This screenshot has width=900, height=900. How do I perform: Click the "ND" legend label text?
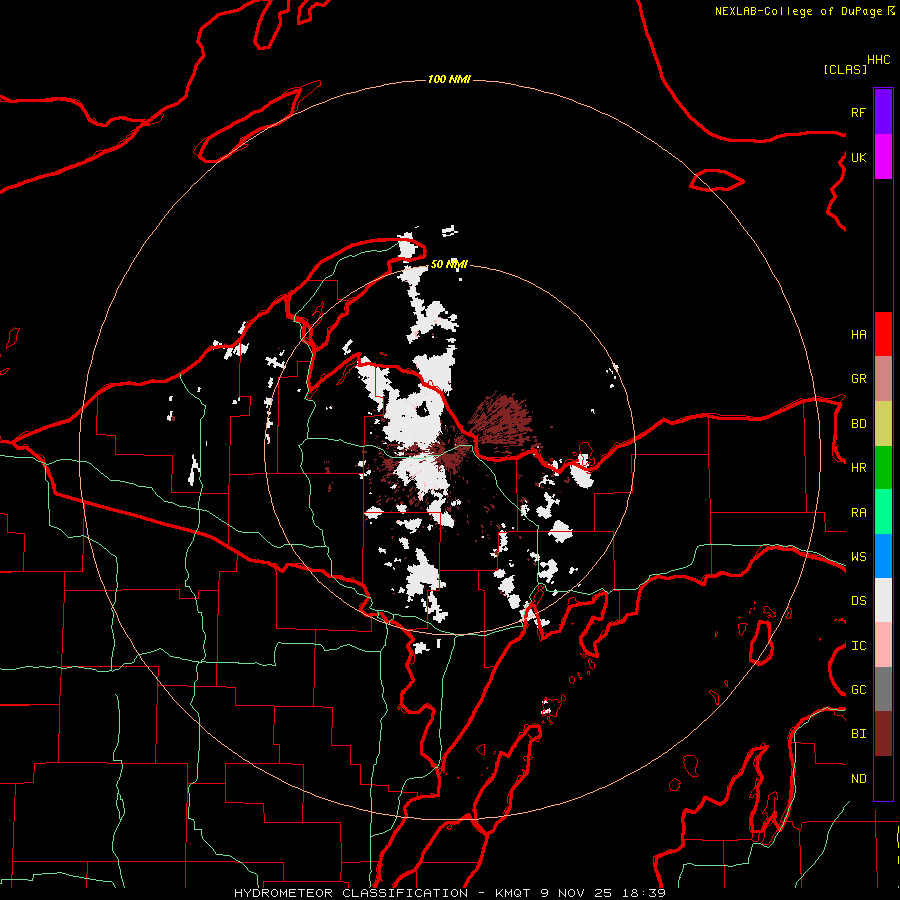pyautogui.click(x=858, y=779)
